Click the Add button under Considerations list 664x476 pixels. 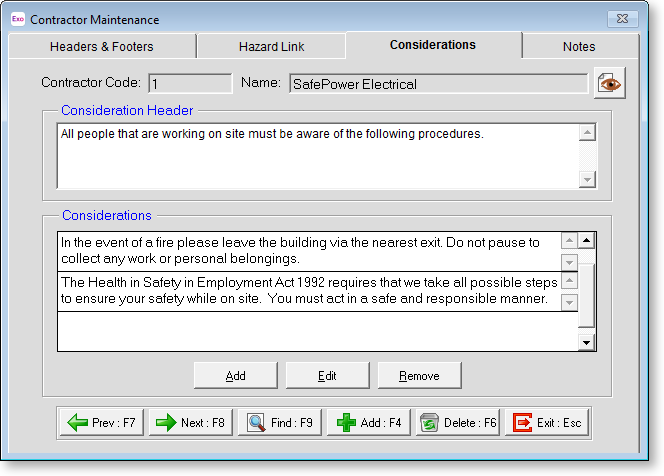(235, 375)
